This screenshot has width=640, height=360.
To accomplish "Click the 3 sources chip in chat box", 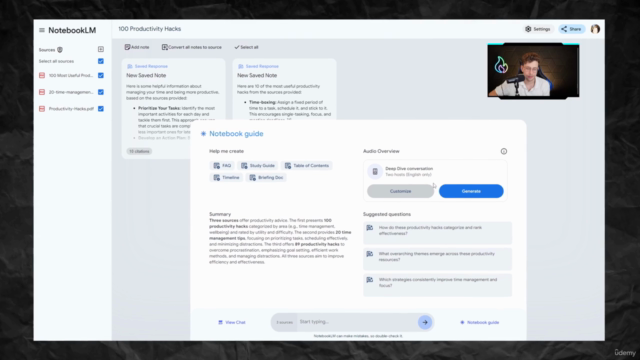I will [284, 322].
